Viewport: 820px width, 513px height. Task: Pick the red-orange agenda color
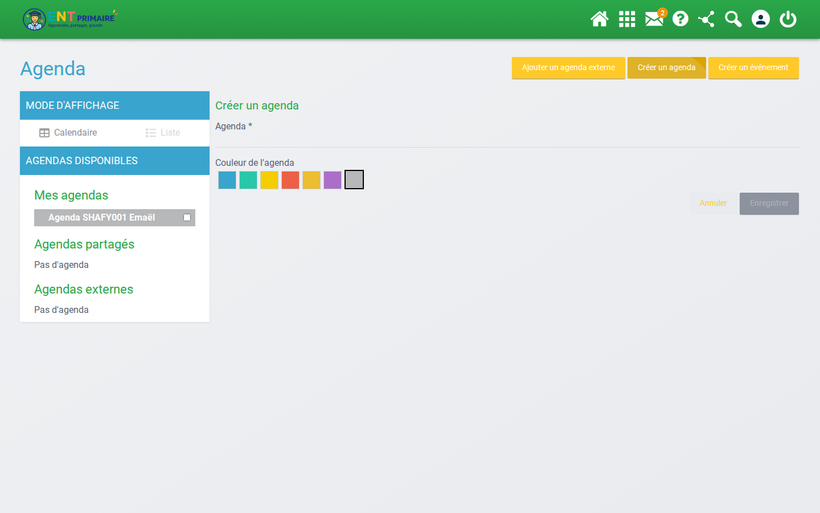click(290, 180)
